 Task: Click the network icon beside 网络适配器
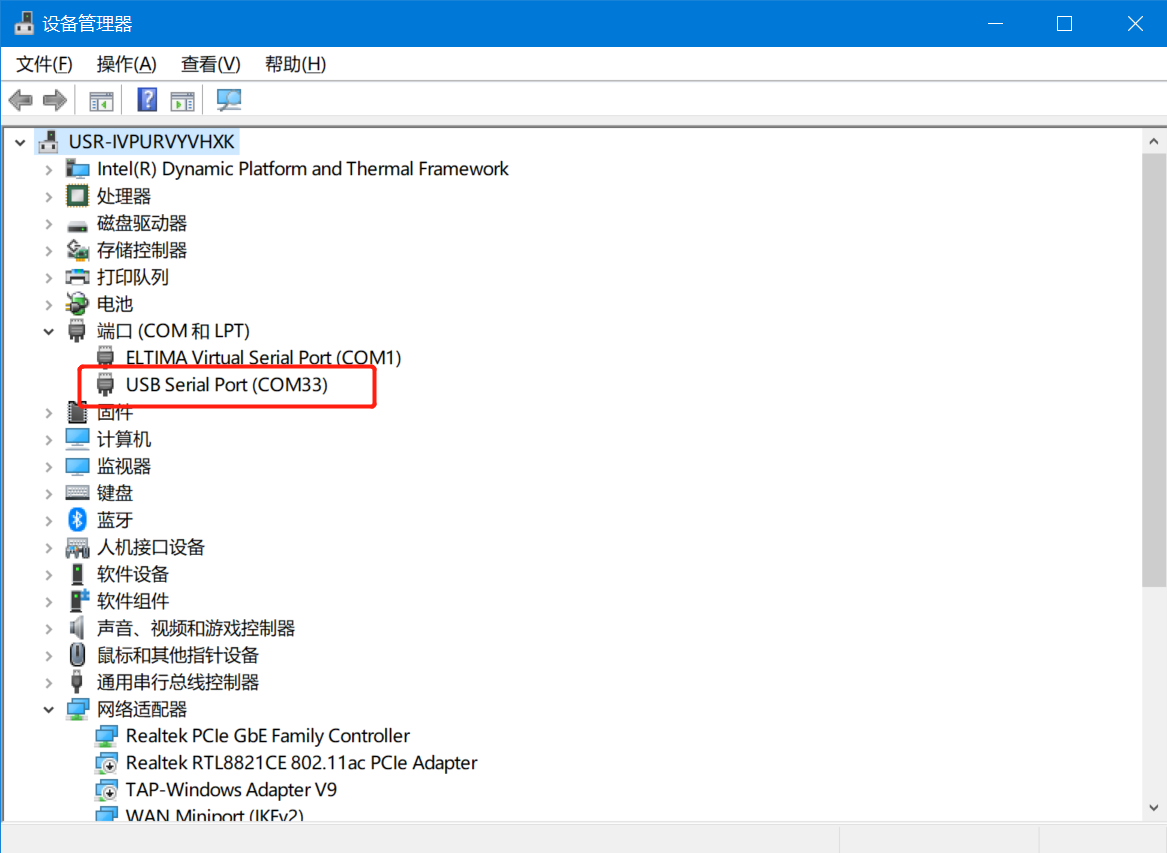click(77, 709)
